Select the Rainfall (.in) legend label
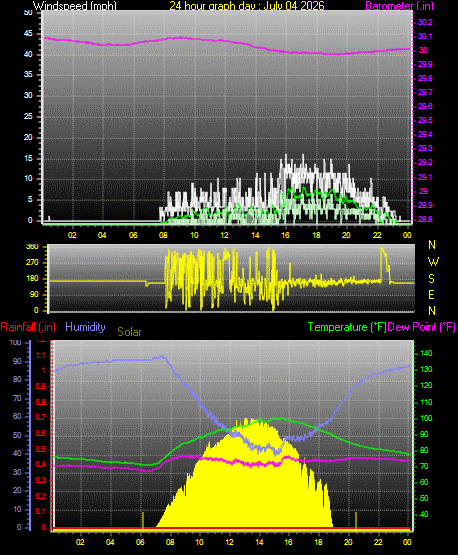Screen dimensions: 458x555 pyautogui.click(x=28, y=327)
